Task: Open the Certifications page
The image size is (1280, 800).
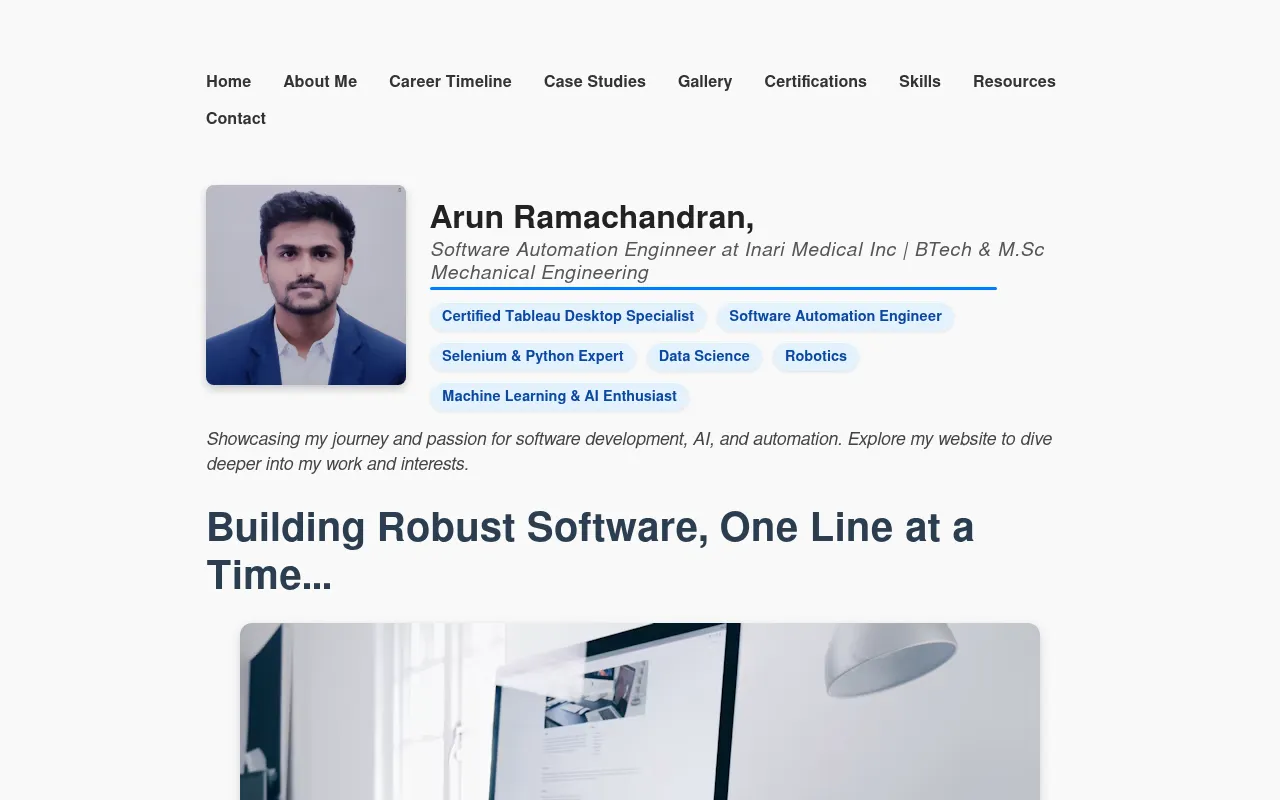Action: tap(815, 82)
